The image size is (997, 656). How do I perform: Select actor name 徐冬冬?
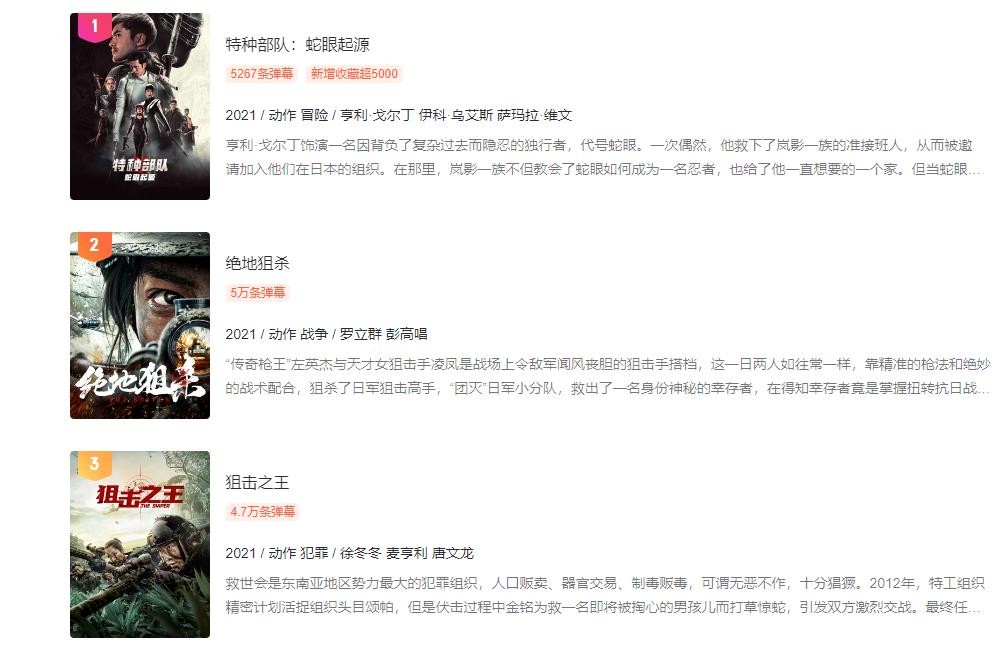pyautogui.click(x=361, y=553)
